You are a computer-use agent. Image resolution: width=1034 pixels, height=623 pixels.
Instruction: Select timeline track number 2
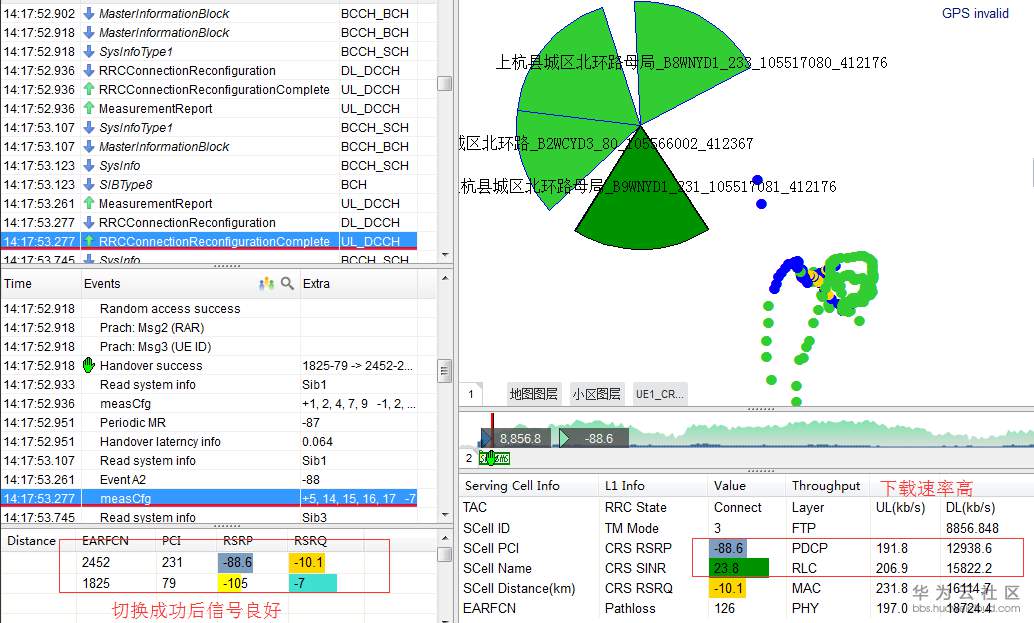(x=469, y=458)
